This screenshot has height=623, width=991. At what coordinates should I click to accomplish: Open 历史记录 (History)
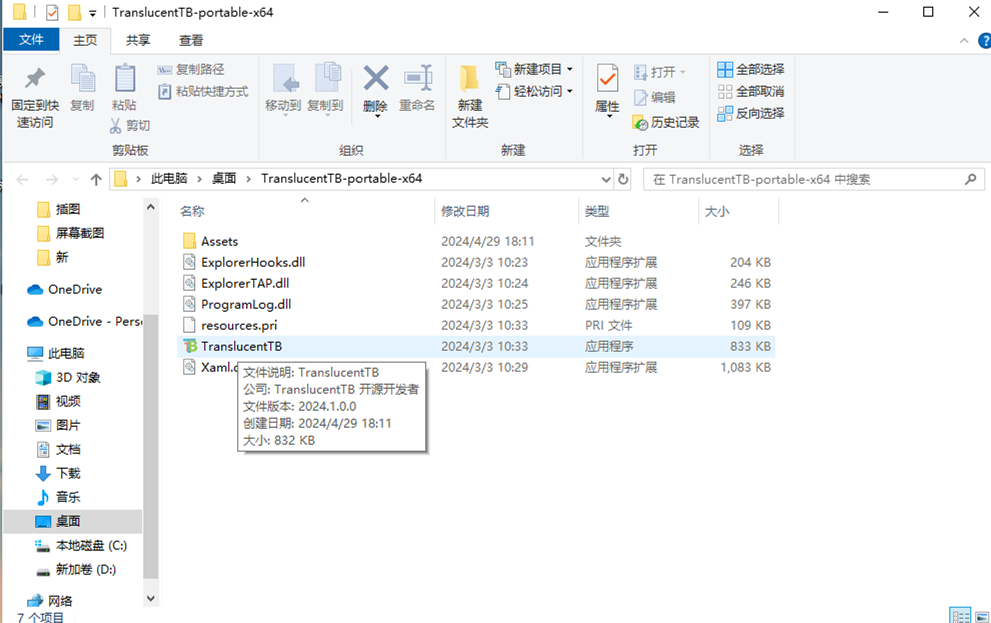point(666,123)
